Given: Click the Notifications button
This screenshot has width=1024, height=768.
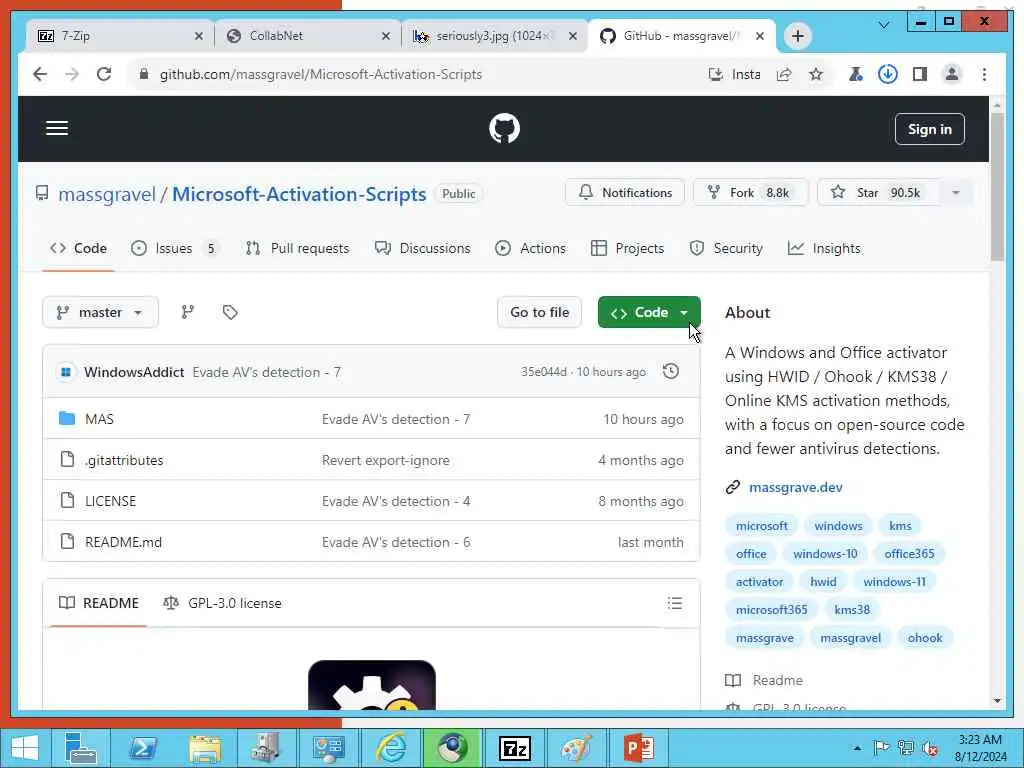Looking at the screenshot, I should (625, 193).
